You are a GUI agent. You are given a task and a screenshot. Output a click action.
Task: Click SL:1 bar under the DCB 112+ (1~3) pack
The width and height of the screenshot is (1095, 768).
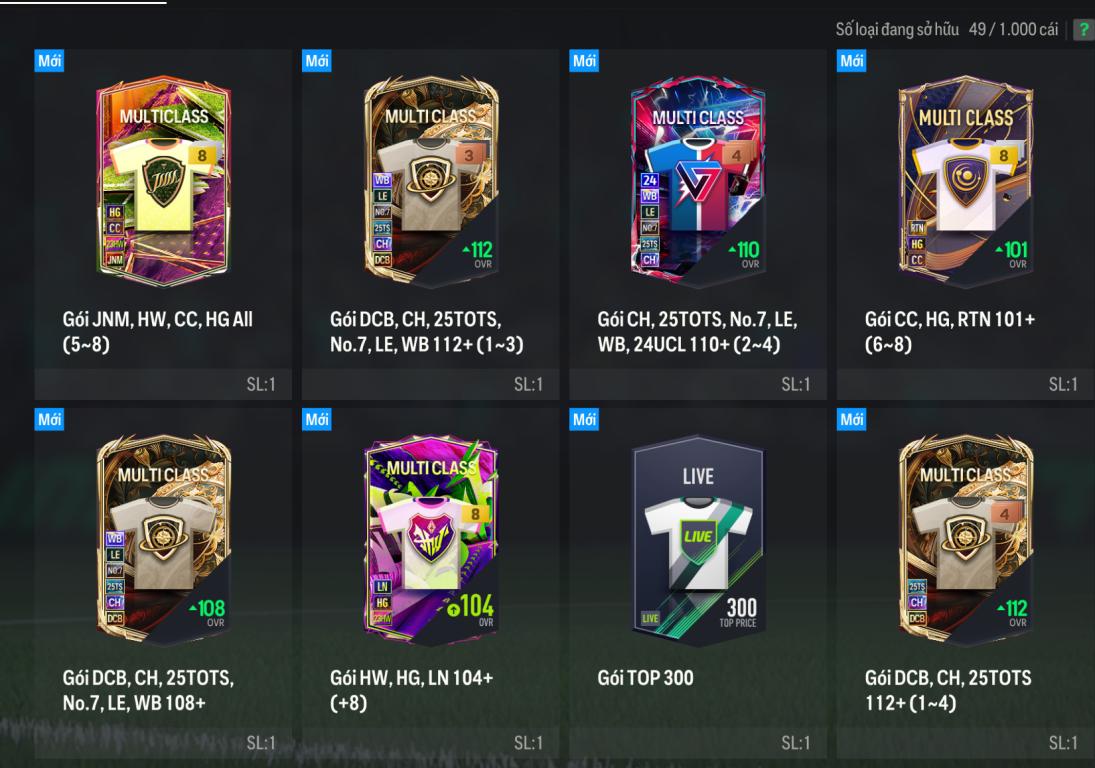430,384
